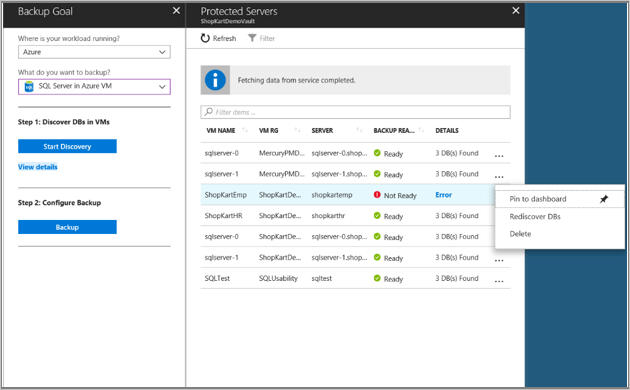Click the Fetching data from service completed message
630x390 pixels.
coord(297,80)
